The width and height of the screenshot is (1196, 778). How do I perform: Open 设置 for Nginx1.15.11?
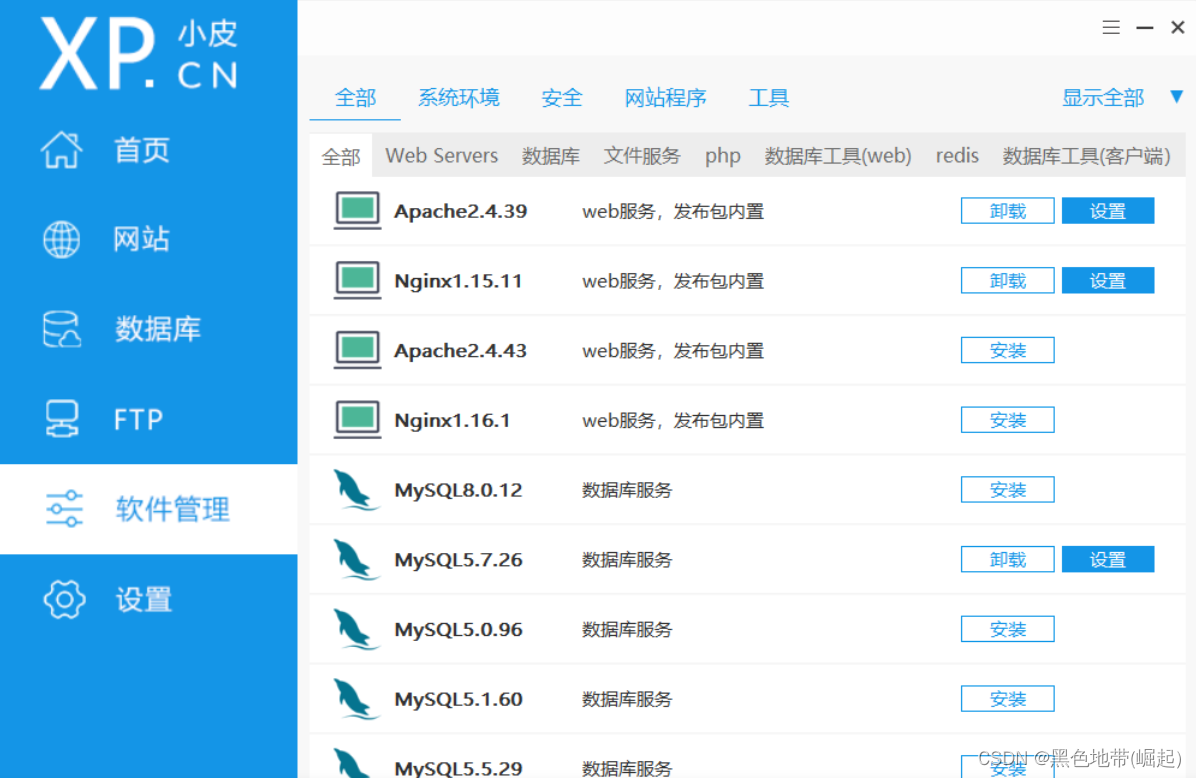click(x=1108, y=281)
